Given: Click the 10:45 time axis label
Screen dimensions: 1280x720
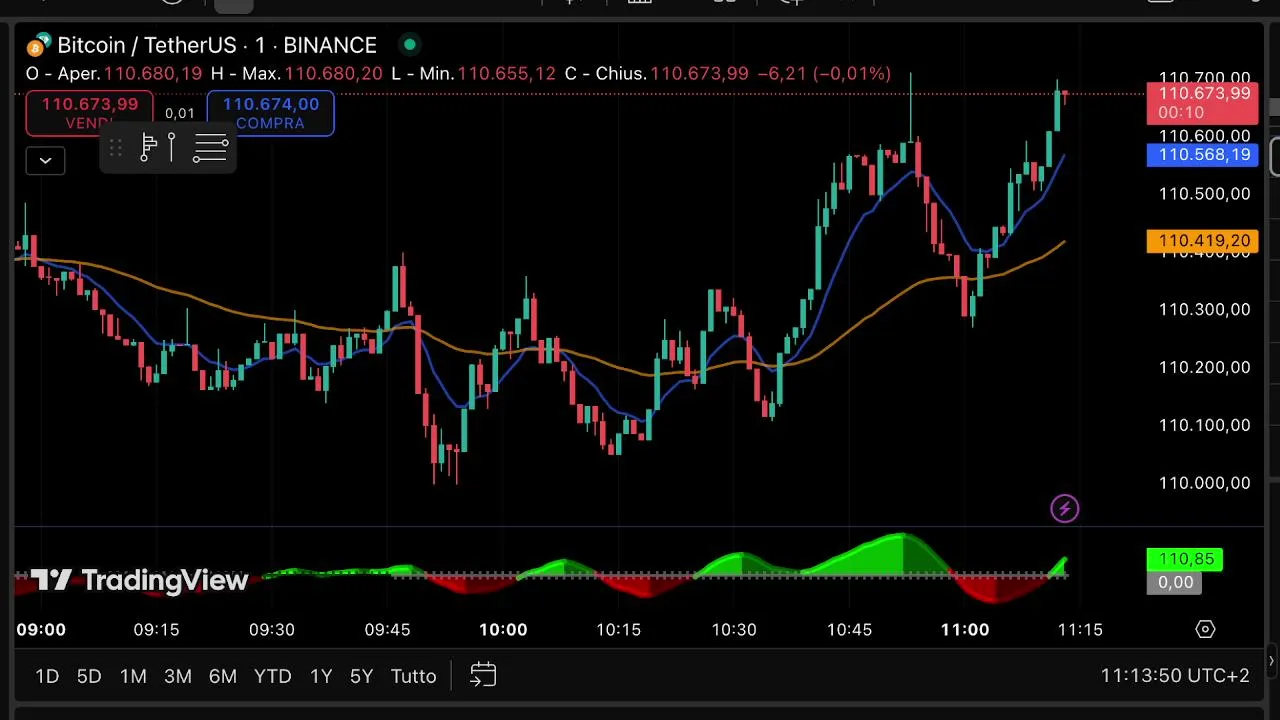Looking at the screenshot, I should pyautogui.click(x=849, y=630).
